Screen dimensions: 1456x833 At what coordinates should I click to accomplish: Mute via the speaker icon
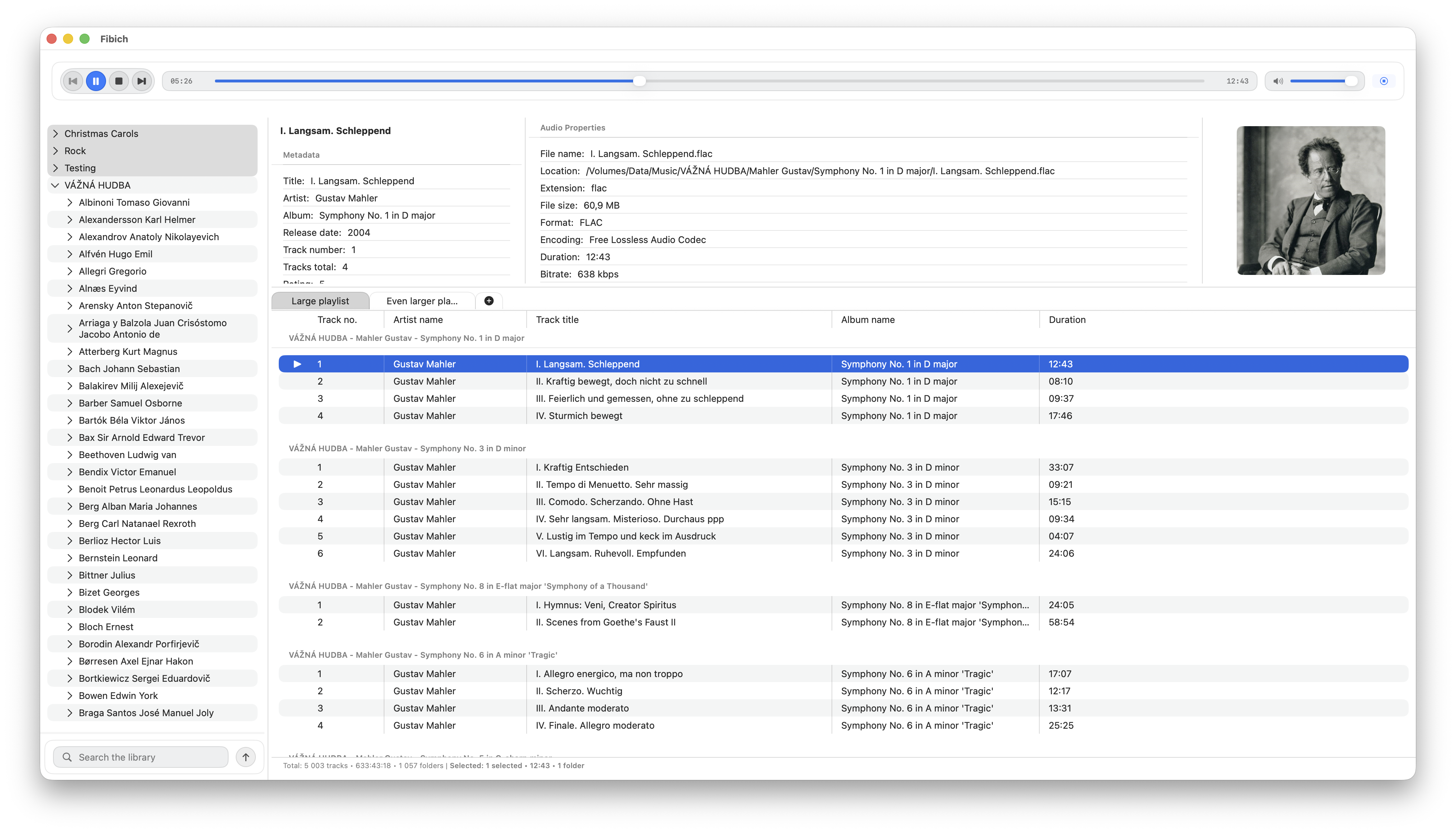coord(1278,81)
